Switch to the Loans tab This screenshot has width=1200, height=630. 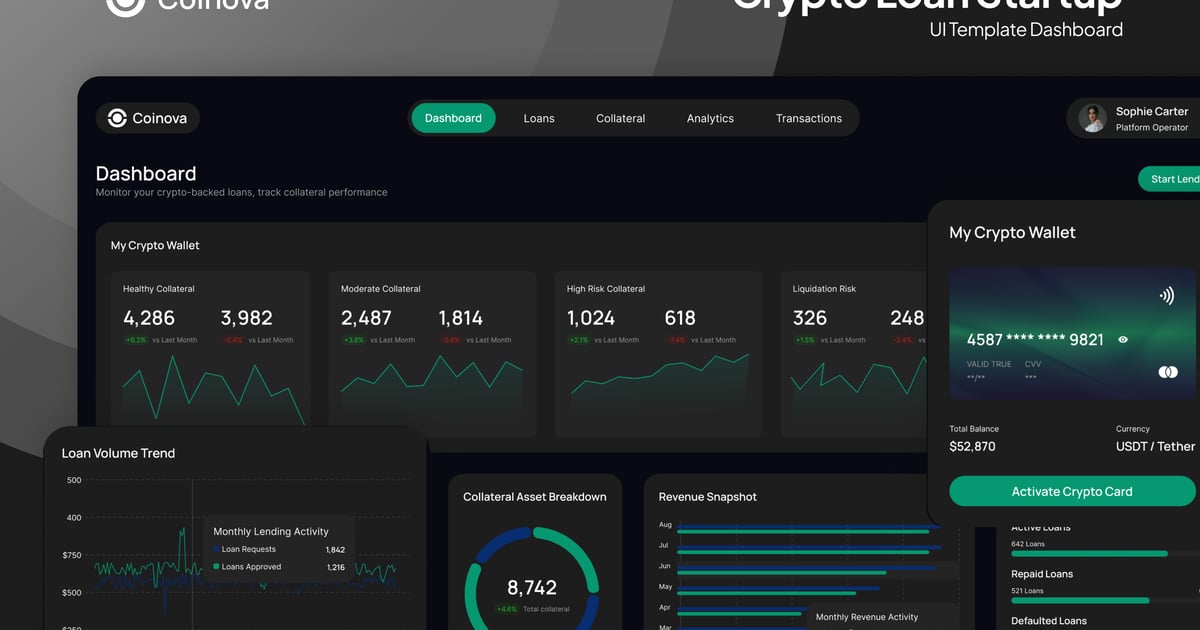click(x=539, y=118)
